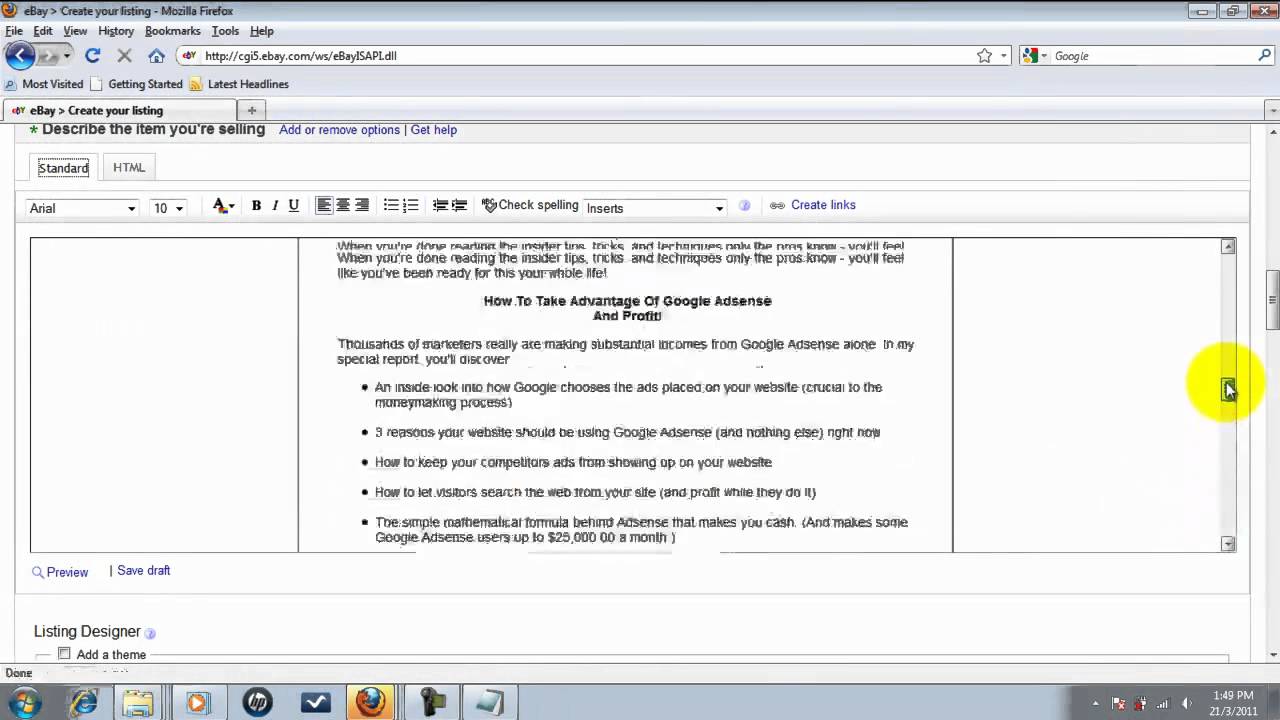
Task: Open the Edit menu
Action: tap(43, 31)
